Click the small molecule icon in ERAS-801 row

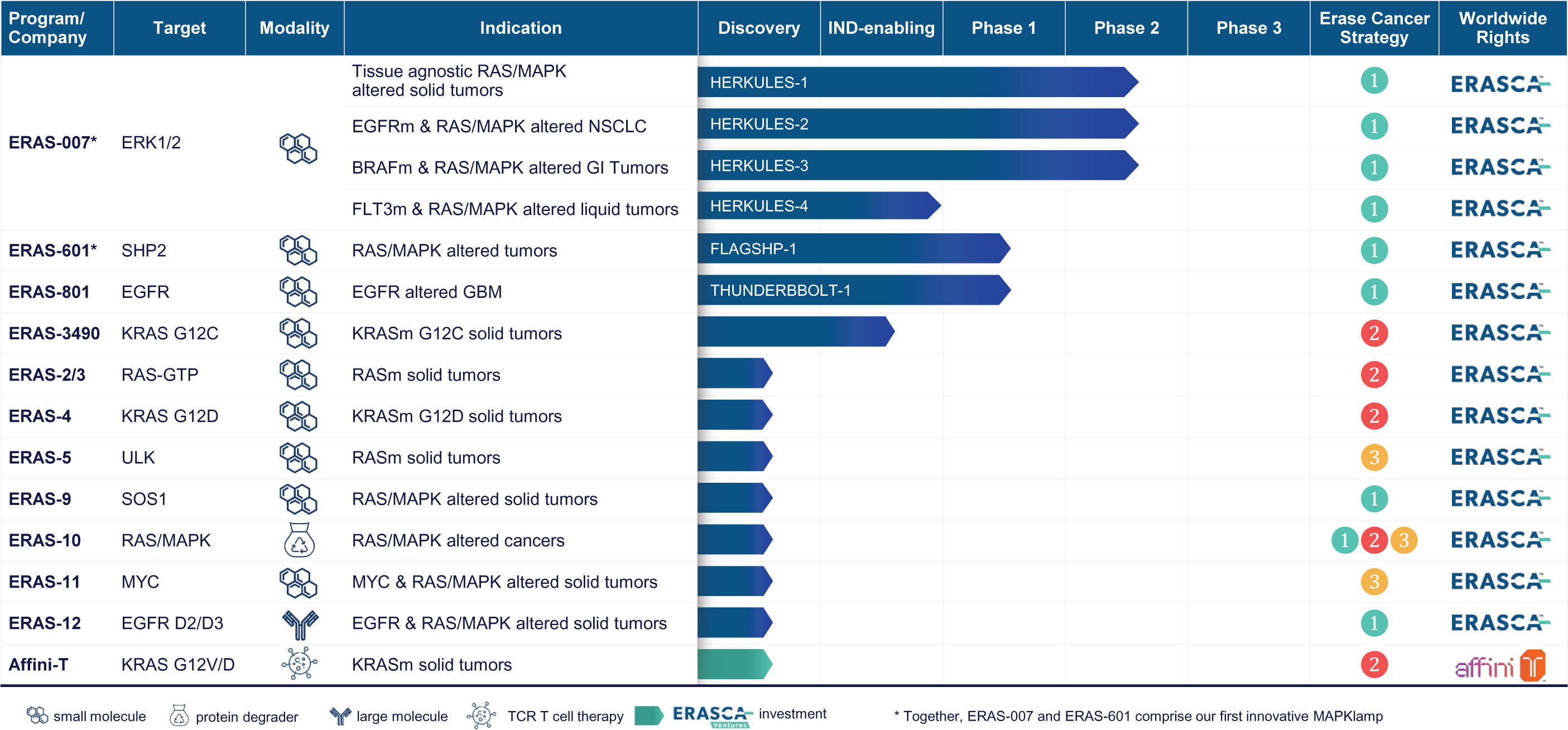[x=299, y=292]
